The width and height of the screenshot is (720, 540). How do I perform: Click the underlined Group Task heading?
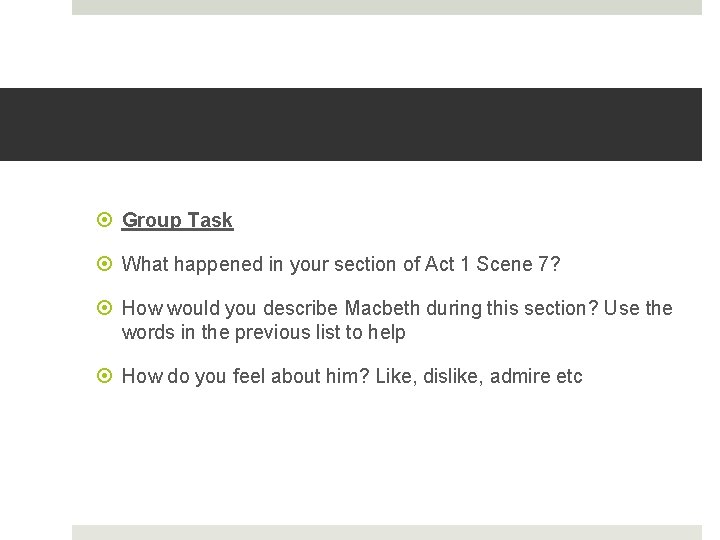(177, 220)
